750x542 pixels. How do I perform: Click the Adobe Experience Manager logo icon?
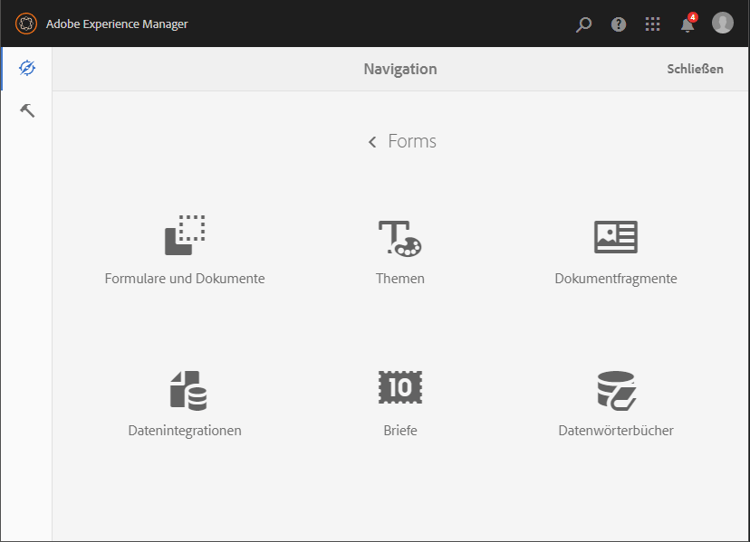(x=26, y=23)
